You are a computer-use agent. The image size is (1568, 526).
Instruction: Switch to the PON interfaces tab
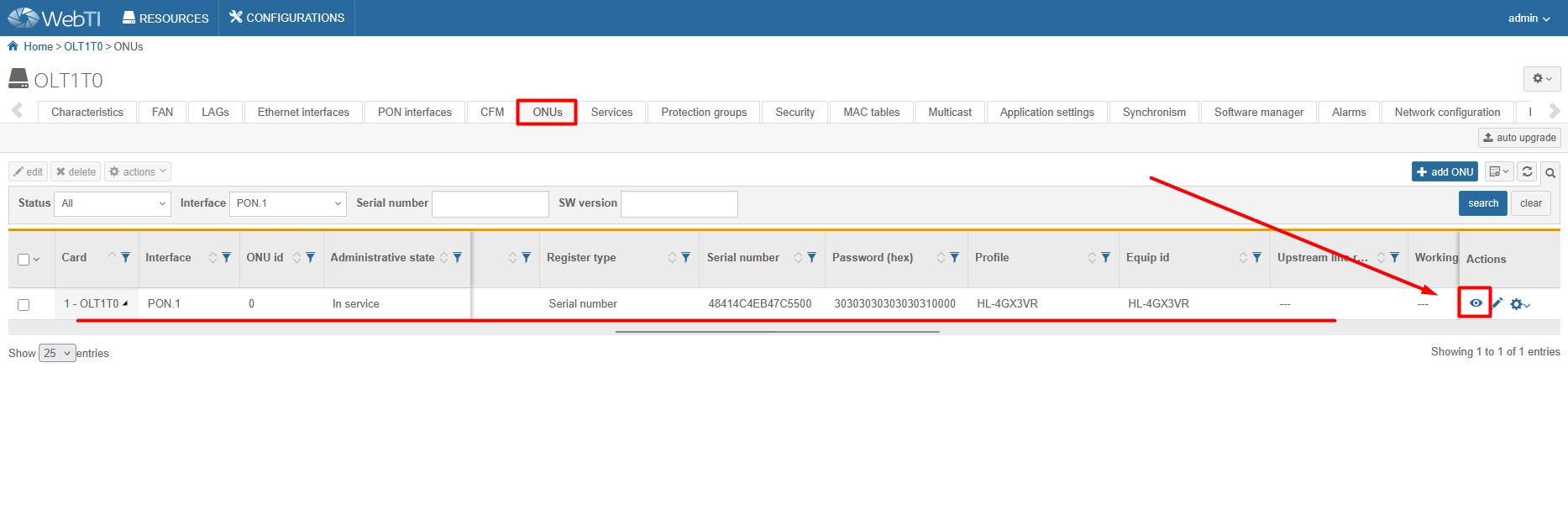click(414, 112)
